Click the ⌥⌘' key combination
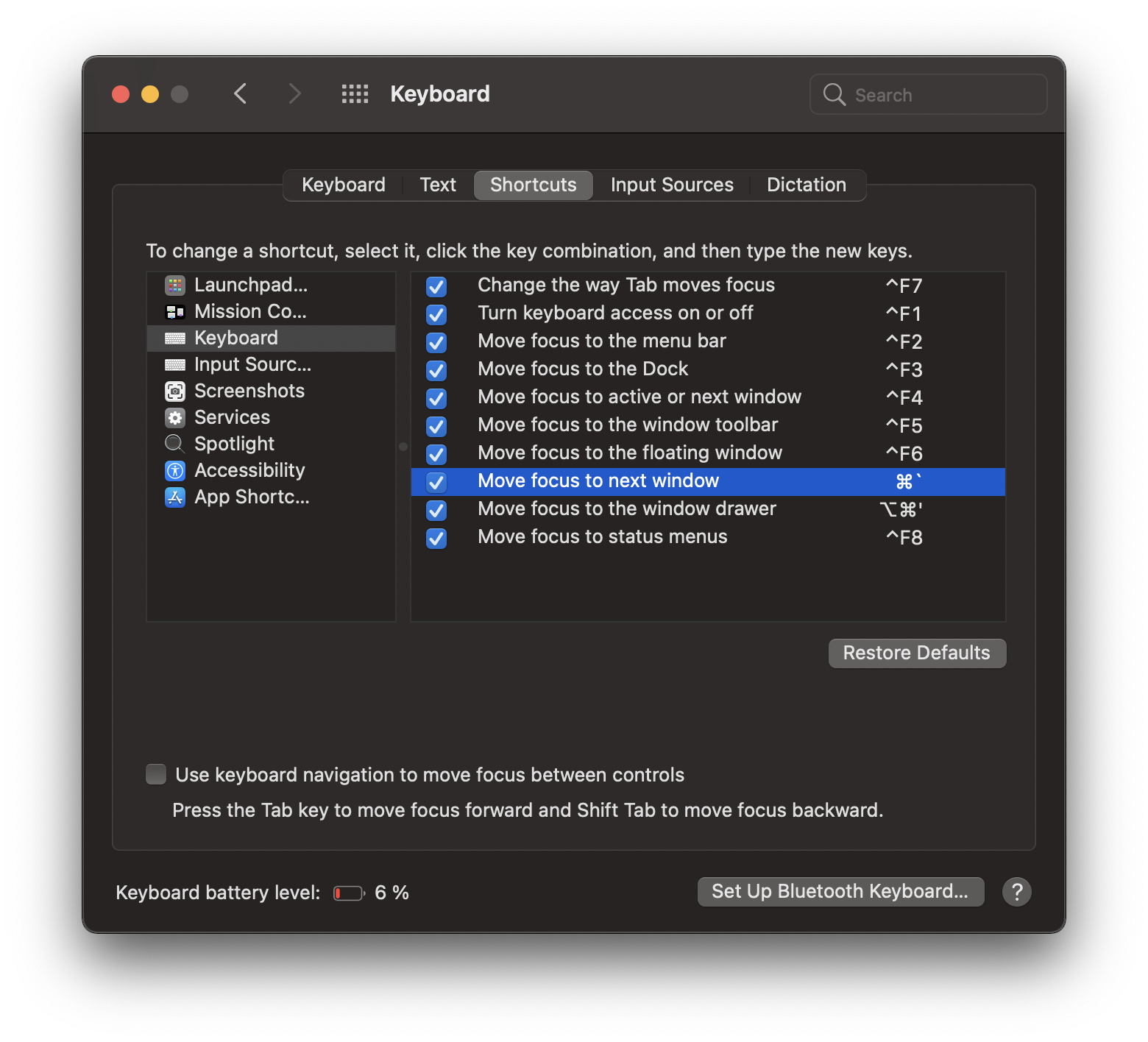The image size is (1148, 1042). (x=901, y=509)
